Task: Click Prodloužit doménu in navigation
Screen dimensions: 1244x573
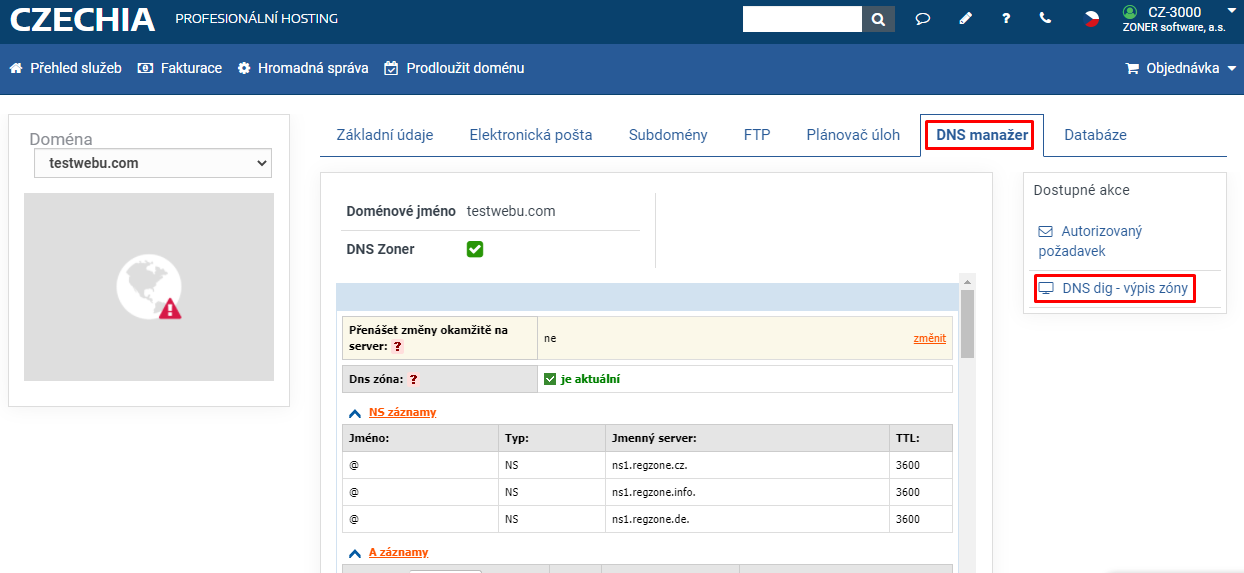Action: pos(454,69)
